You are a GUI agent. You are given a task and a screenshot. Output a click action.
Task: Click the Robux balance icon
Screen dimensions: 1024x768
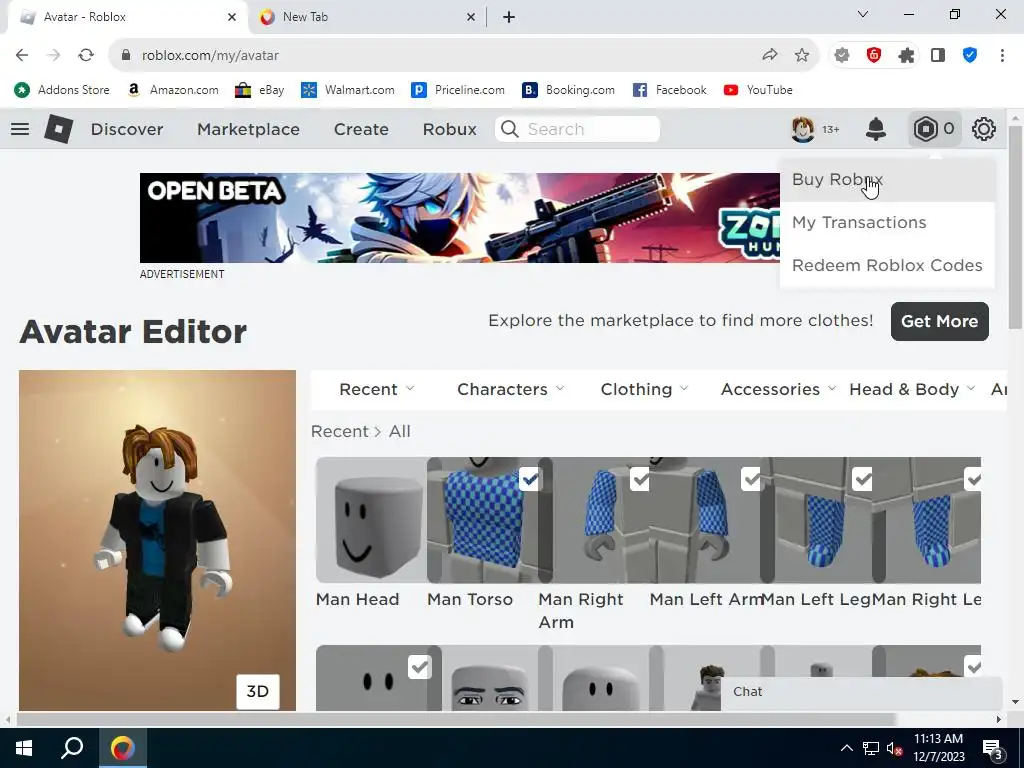tap(925, 129)
